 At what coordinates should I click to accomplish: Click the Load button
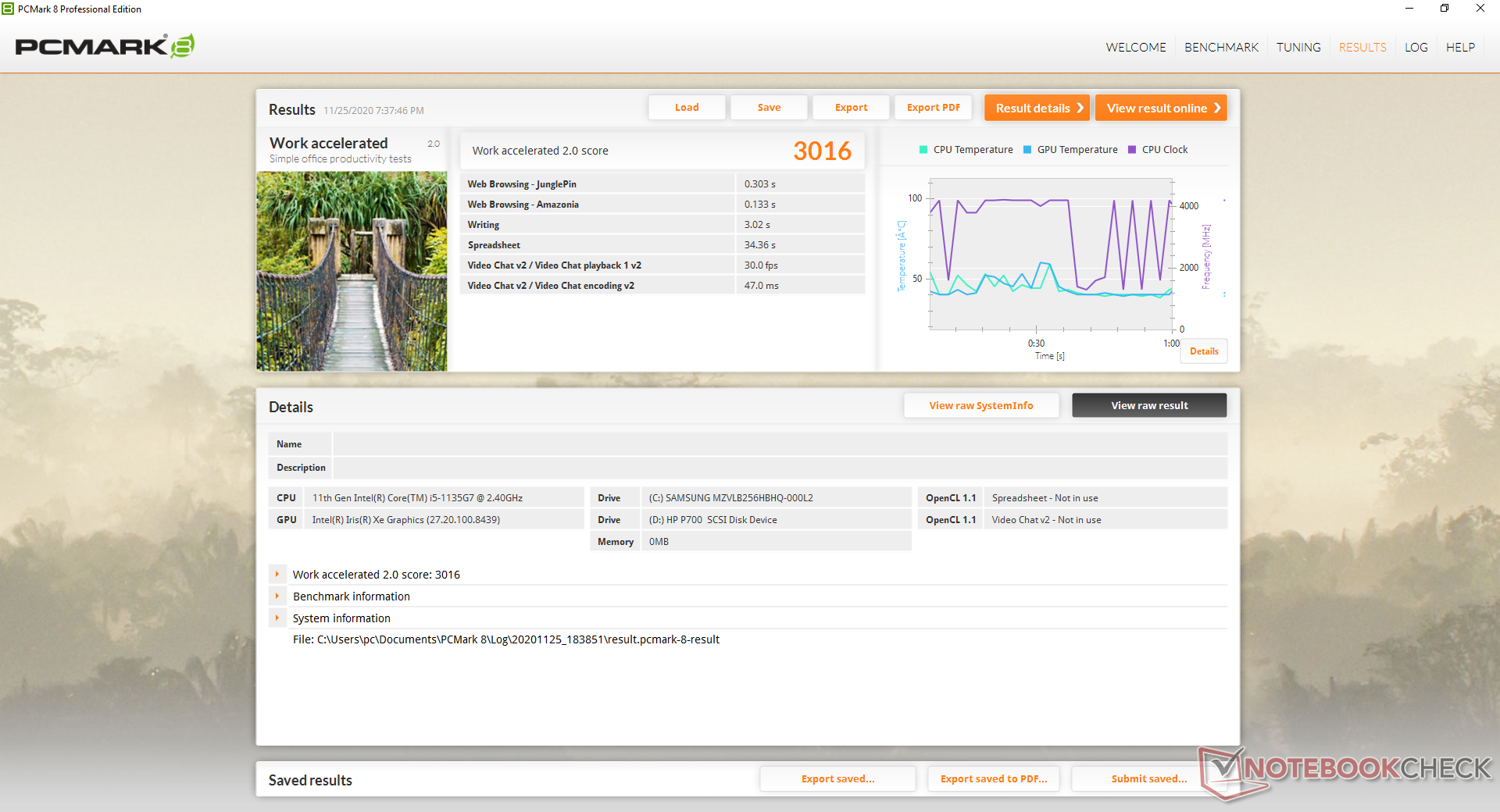pos(687,108)
